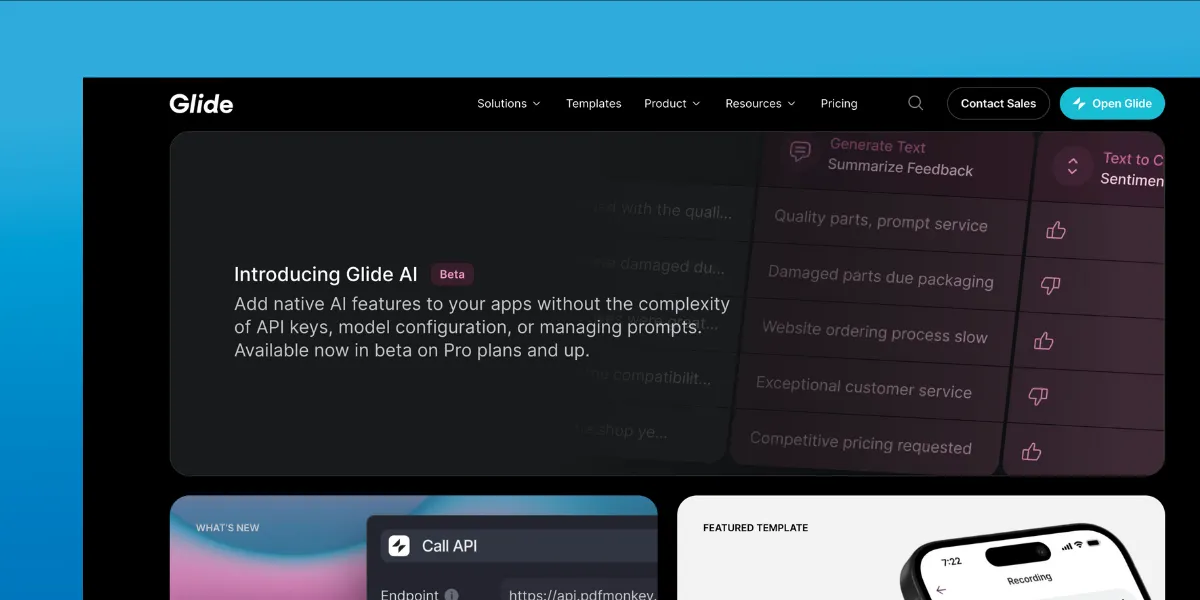
Task: Click the back arrow on phone Recording screen
Action: [941, 590]
